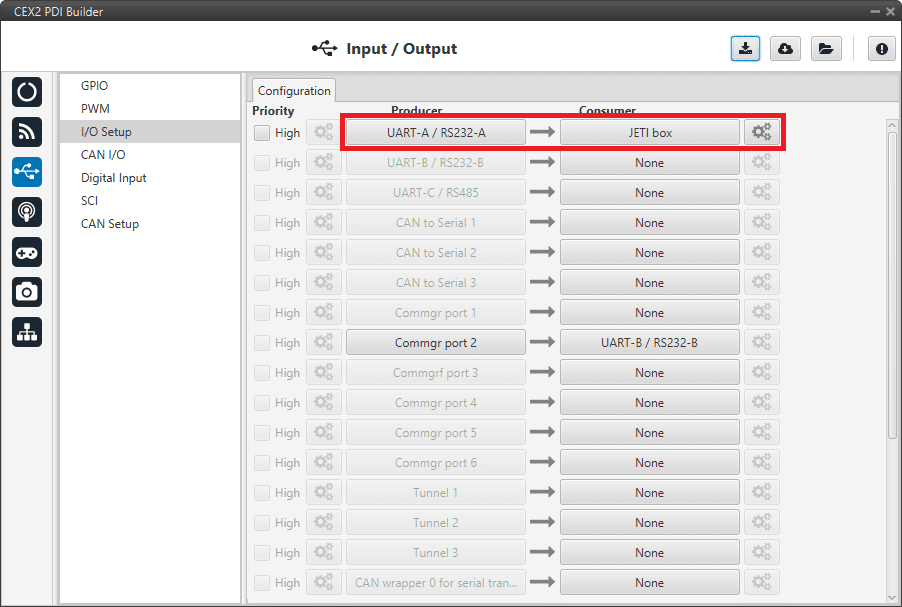Open consumer dropdown for CAN wrapper 0 row

pyautogui.click(x=649, y=582)
